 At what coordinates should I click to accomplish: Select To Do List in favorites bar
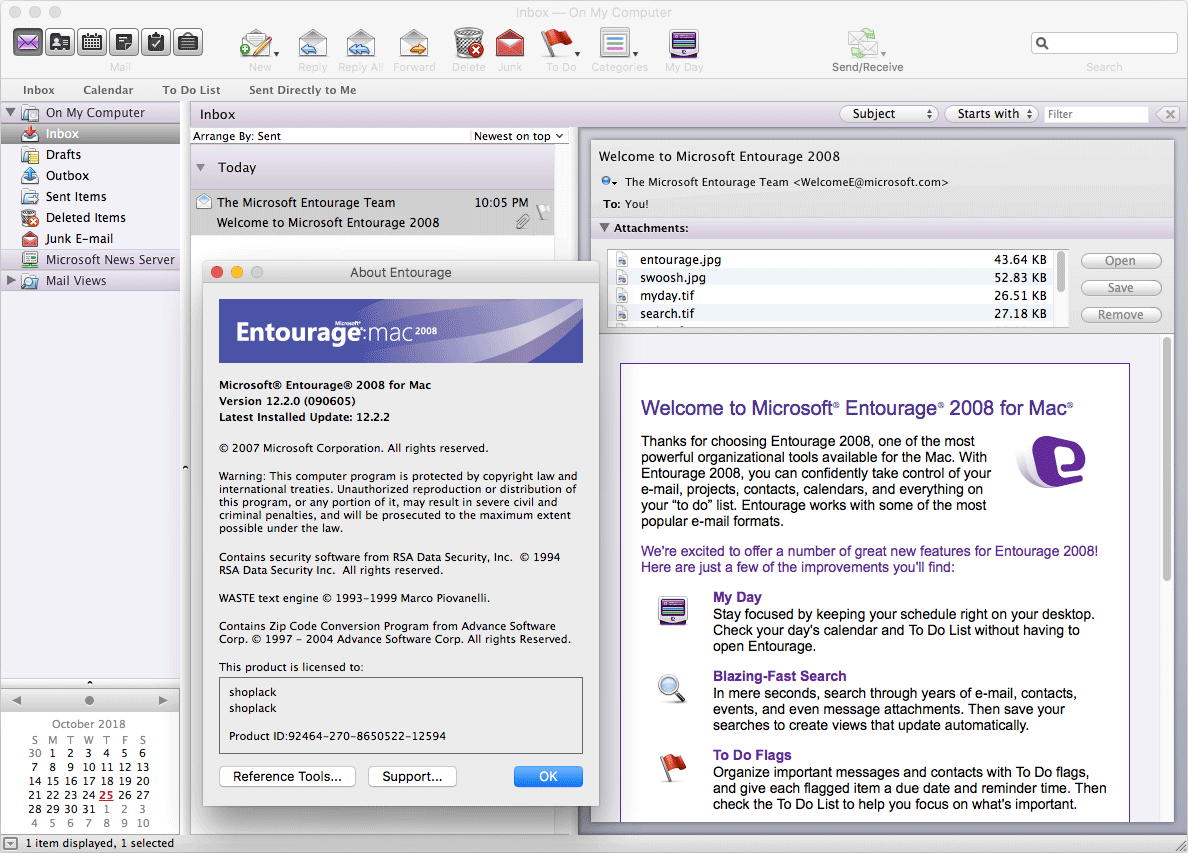click(x=191, y=90)
